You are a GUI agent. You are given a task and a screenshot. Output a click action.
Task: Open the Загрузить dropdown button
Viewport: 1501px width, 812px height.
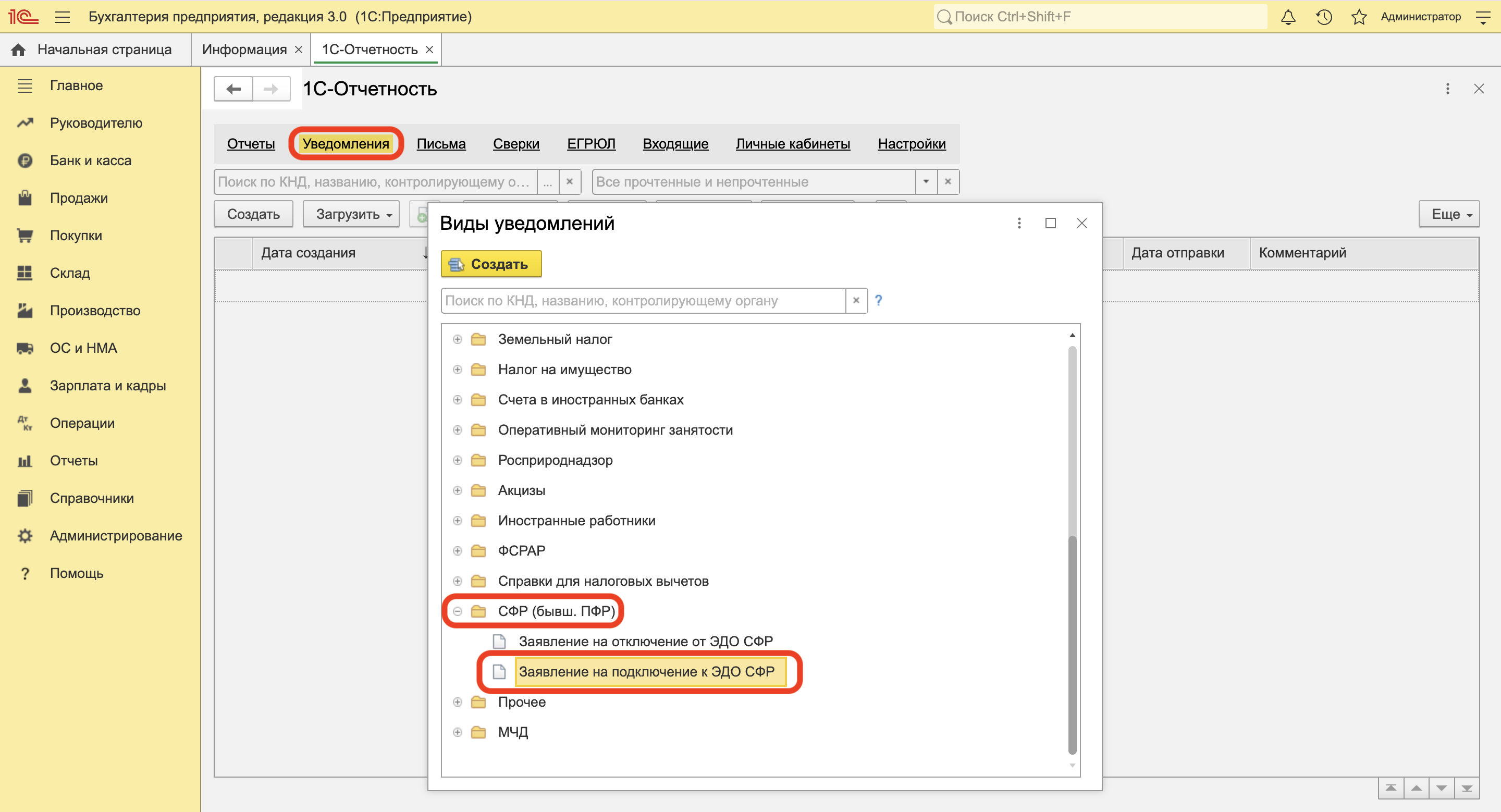pos(351,214)
